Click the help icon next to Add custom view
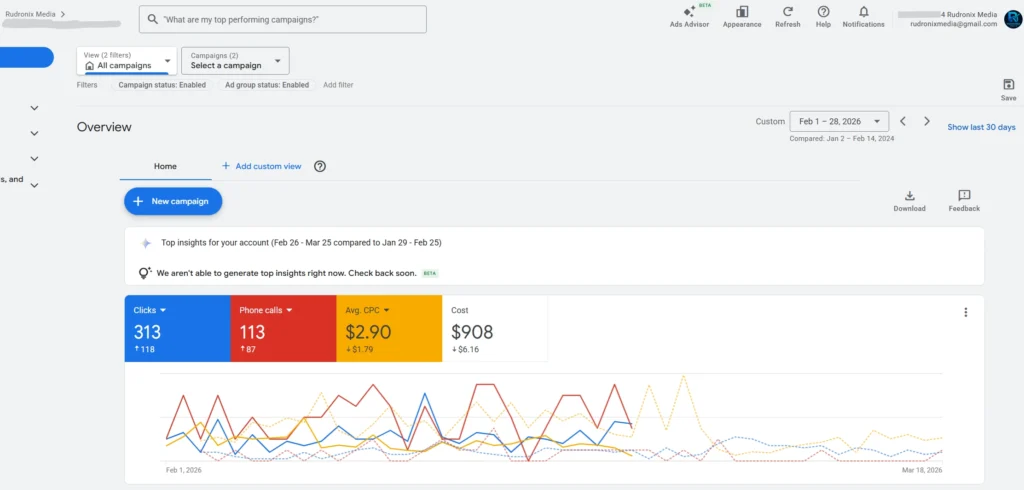This screenshot has width=1024, height=490. click(x=319, y=166)
